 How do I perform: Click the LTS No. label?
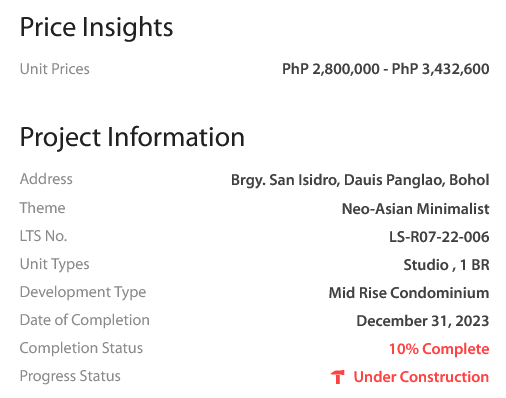(43, 236)
